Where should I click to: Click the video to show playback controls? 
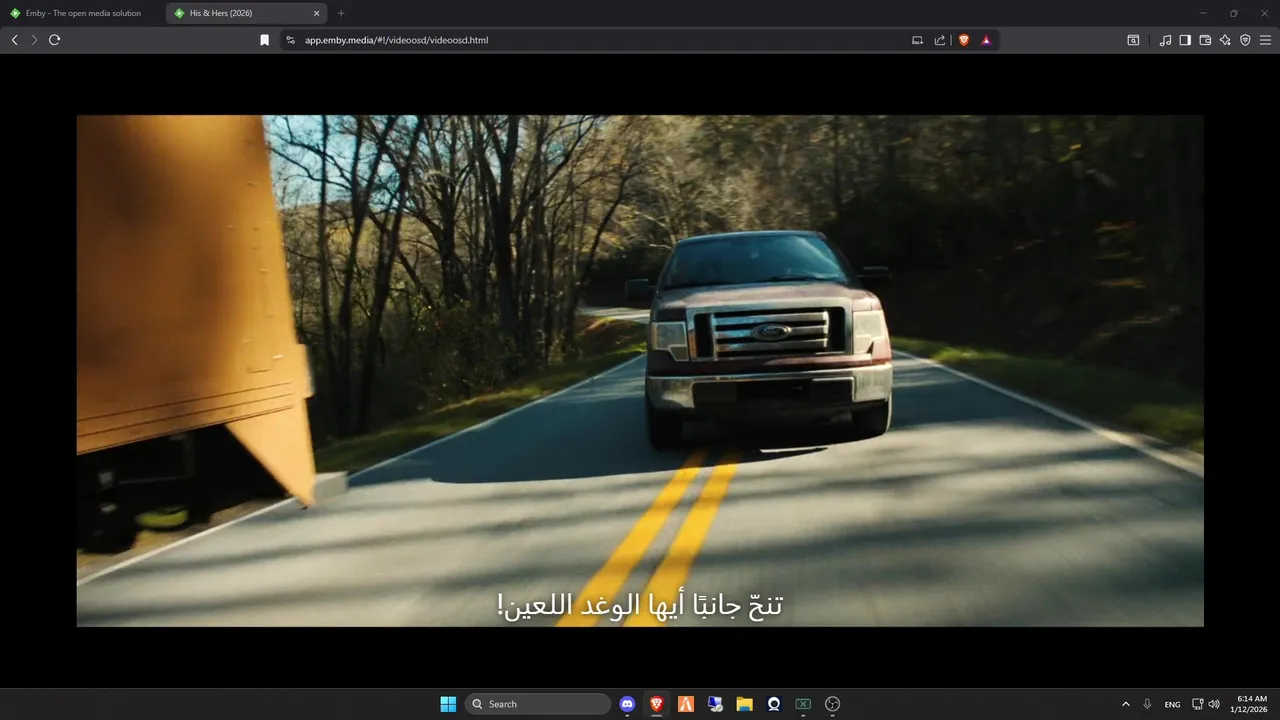(640, 370)
